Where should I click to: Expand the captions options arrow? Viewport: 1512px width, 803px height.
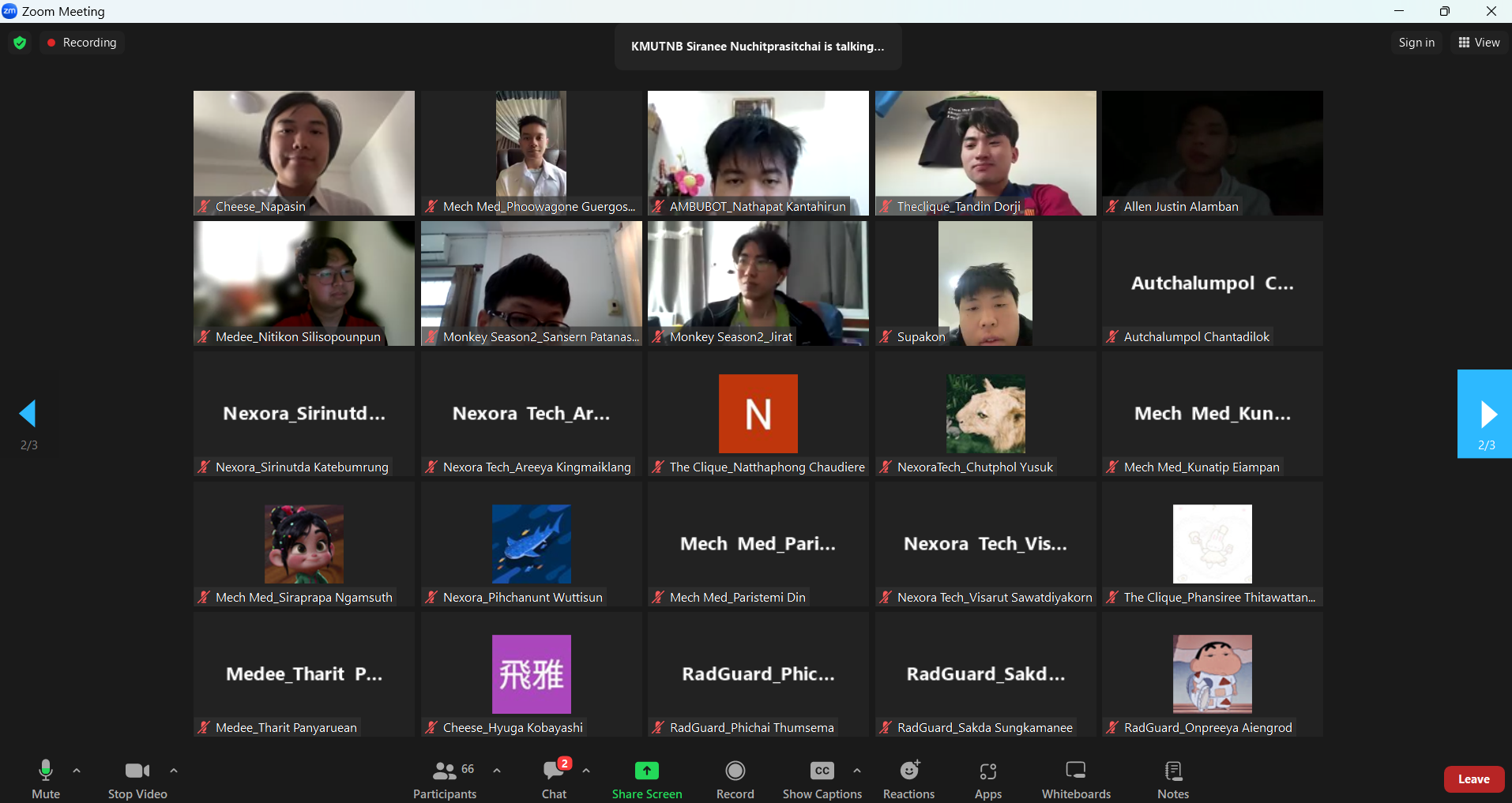click(x=857, y=771)
